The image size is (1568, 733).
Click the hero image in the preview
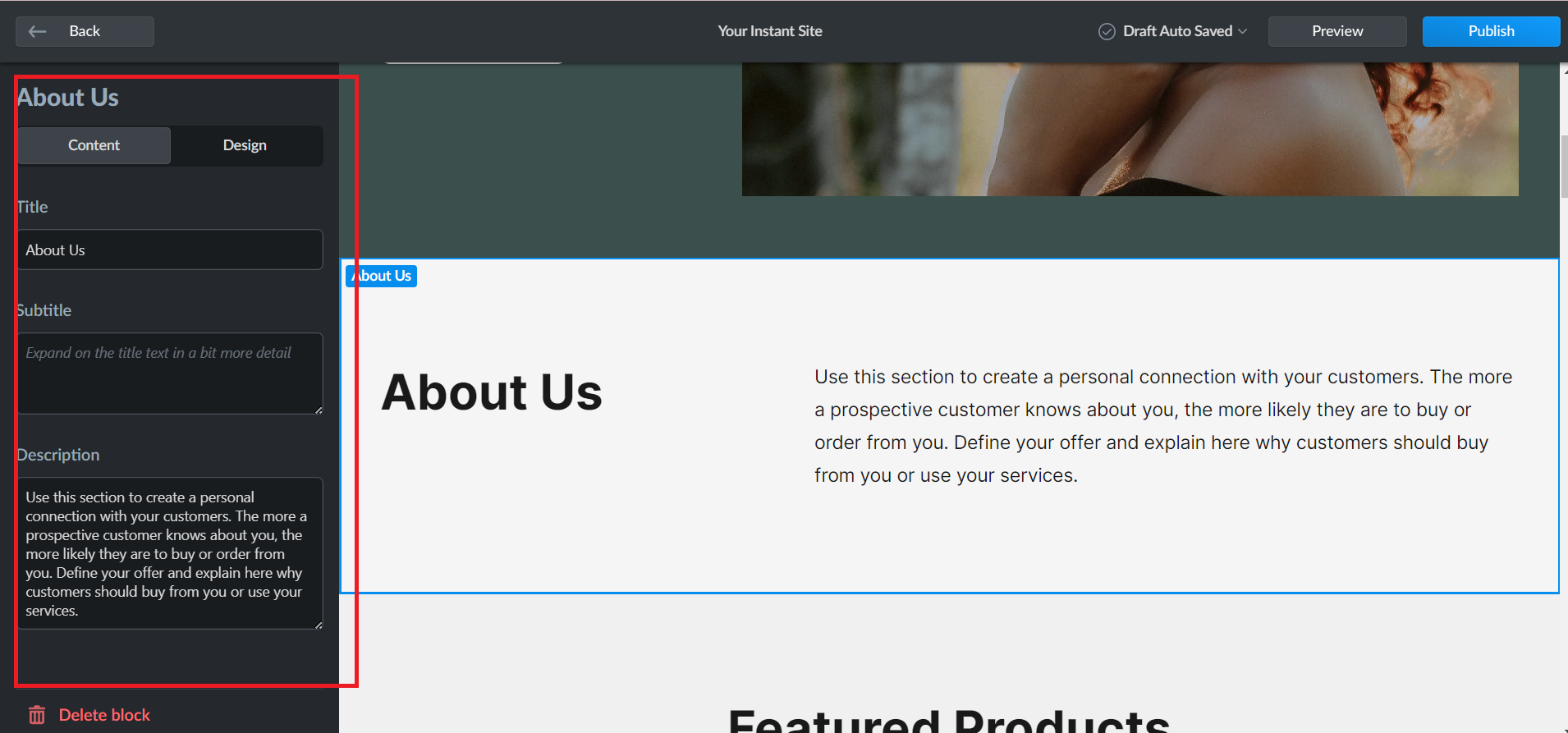[1130, 129]
